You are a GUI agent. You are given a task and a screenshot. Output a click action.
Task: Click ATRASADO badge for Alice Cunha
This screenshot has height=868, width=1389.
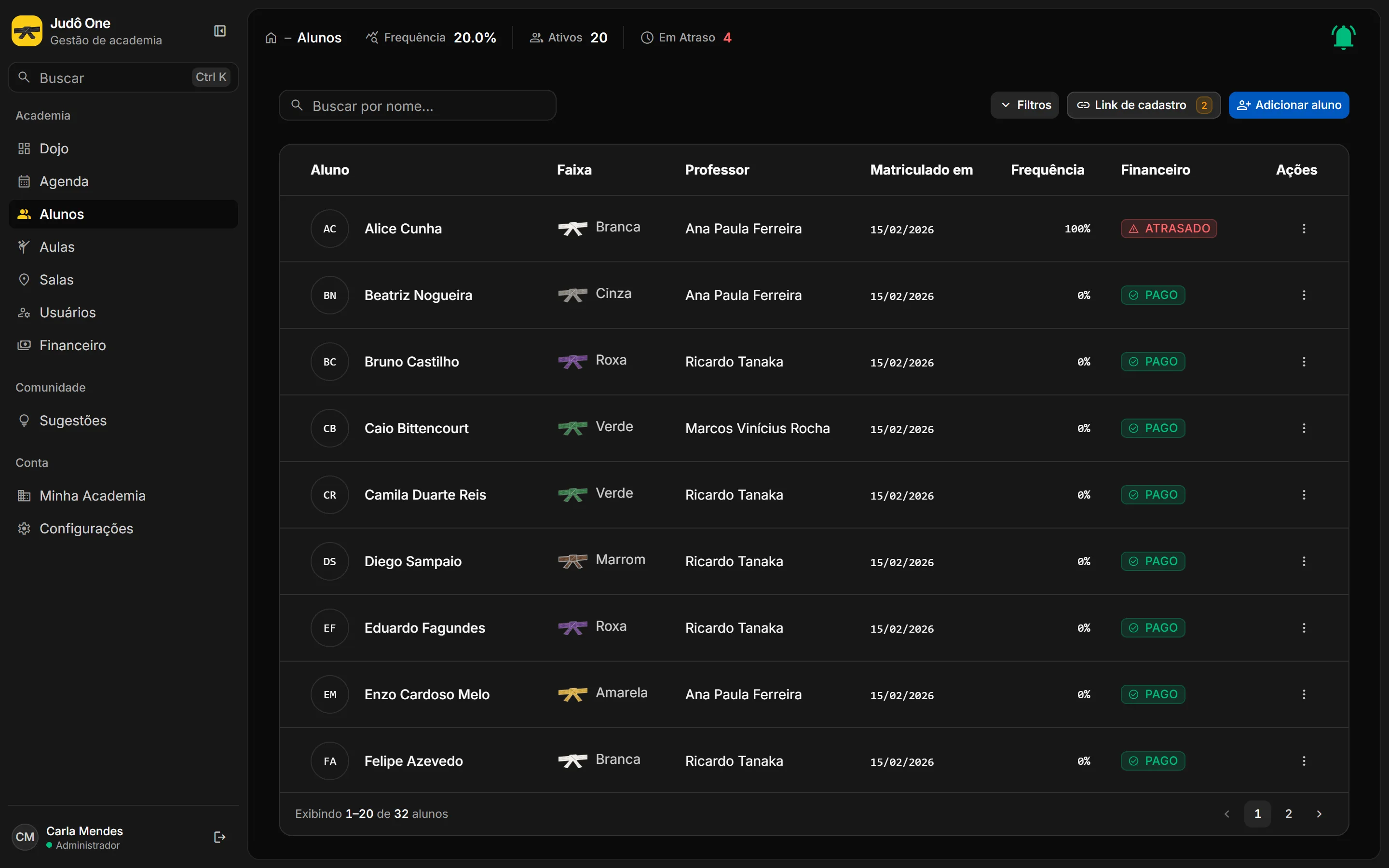click(1169, 229)
